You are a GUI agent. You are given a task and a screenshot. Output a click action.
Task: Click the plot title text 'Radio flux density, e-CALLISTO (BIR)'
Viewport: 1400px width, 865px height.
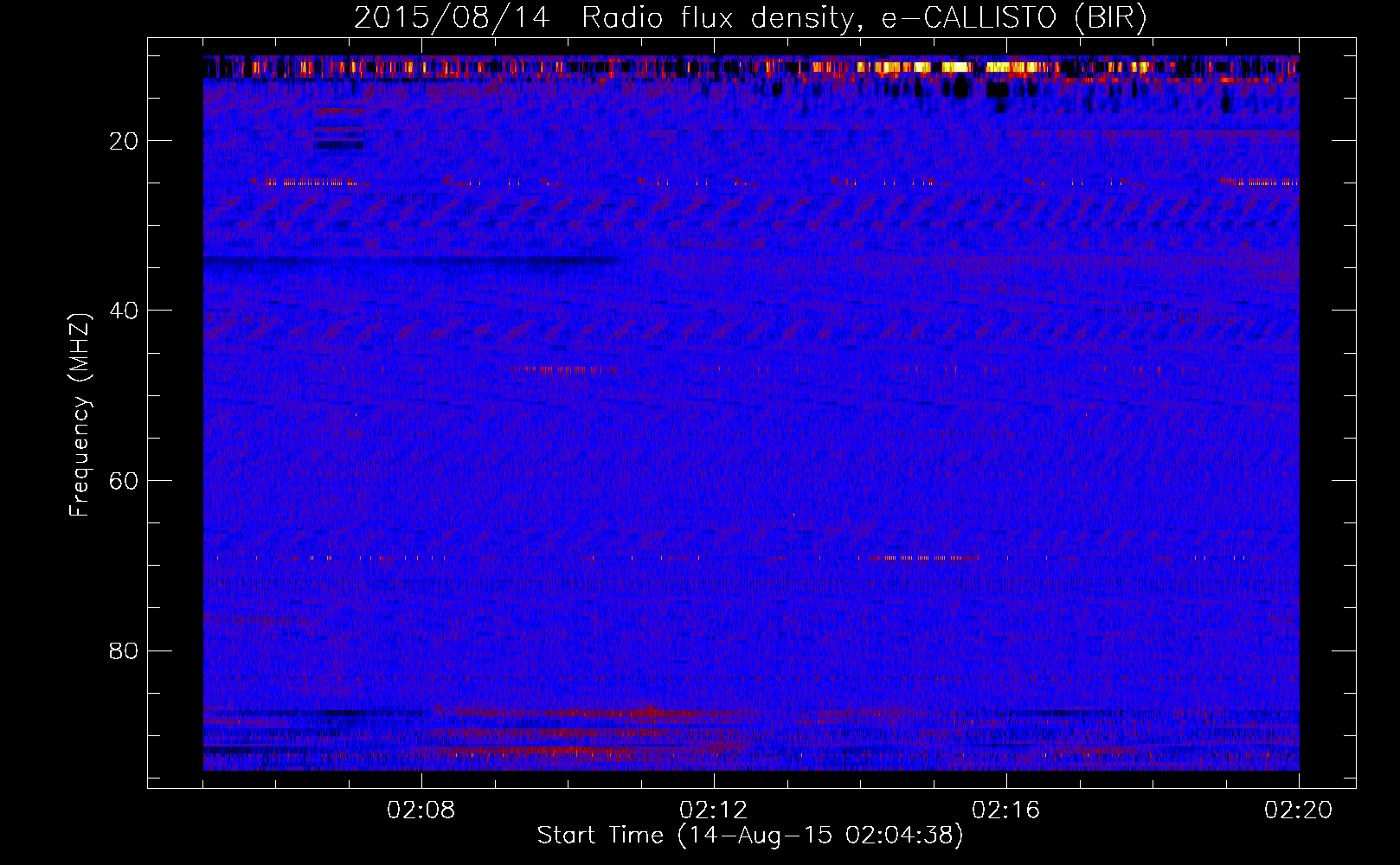(864, 18)
